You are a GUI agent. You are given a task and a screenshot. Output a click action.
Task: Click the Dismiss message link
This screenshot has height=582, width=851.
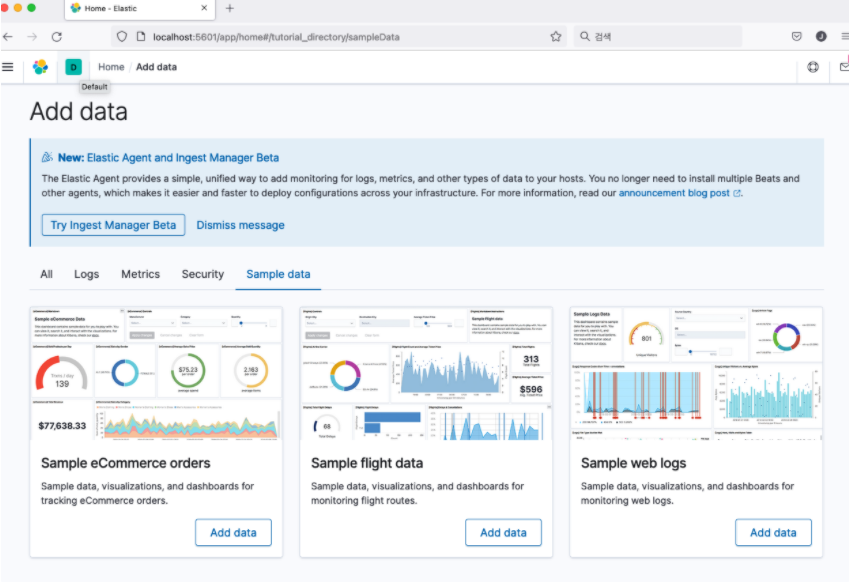pyautogui.click(x=240, y=225)
